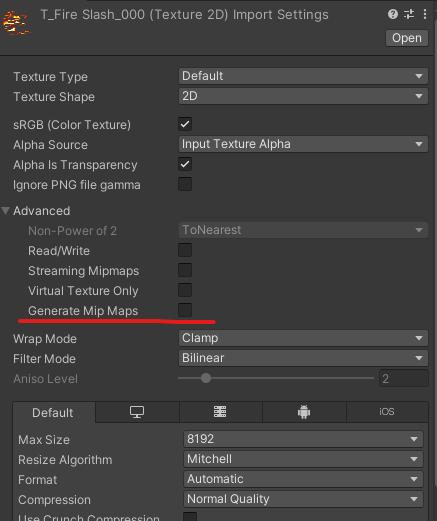Viewport: 437px width, 521px height.
Task: Select the Default platform tab
Action: click(x=53, y=413)
